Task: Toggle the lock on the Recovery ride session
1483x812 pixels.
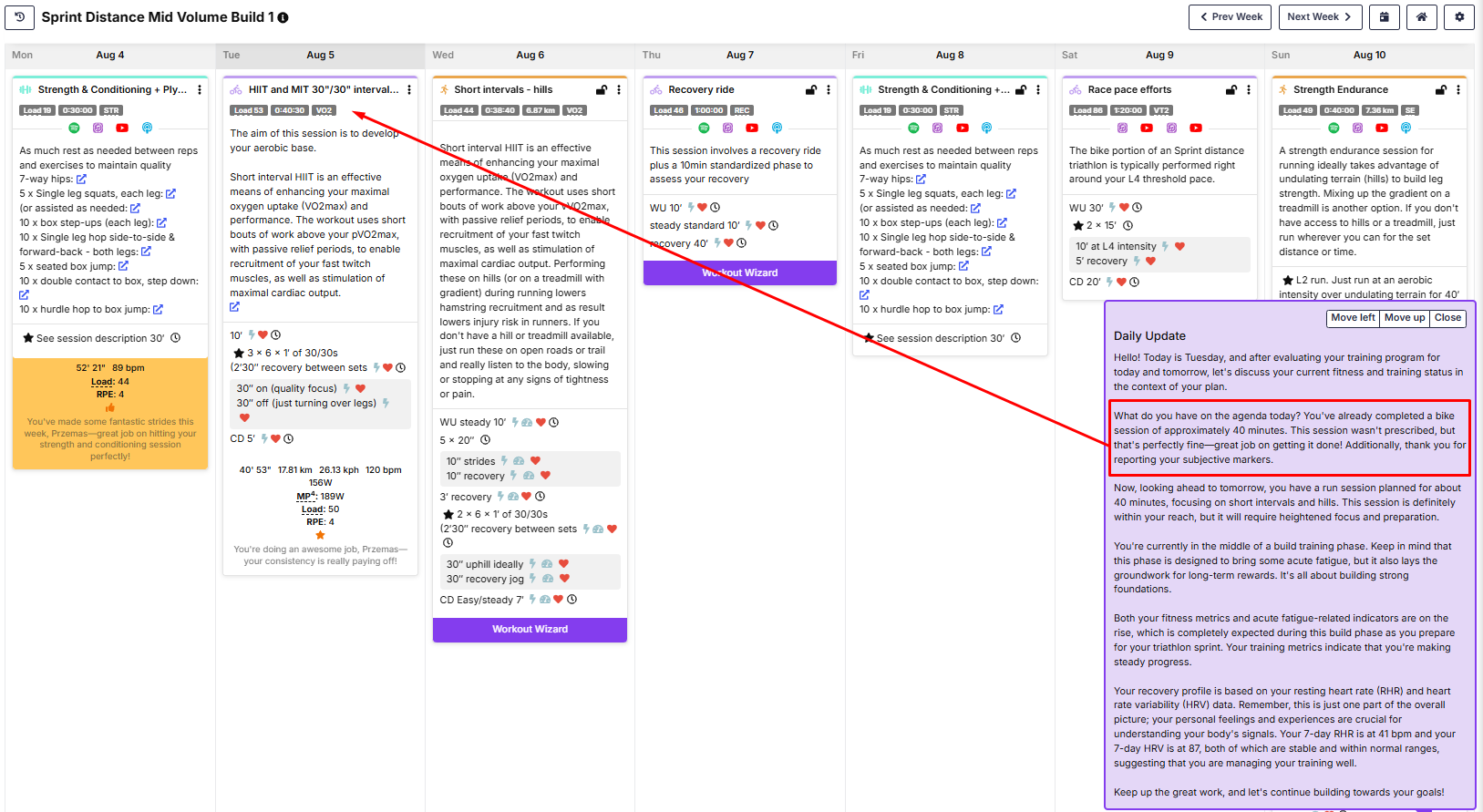Action: pos(810,90)
